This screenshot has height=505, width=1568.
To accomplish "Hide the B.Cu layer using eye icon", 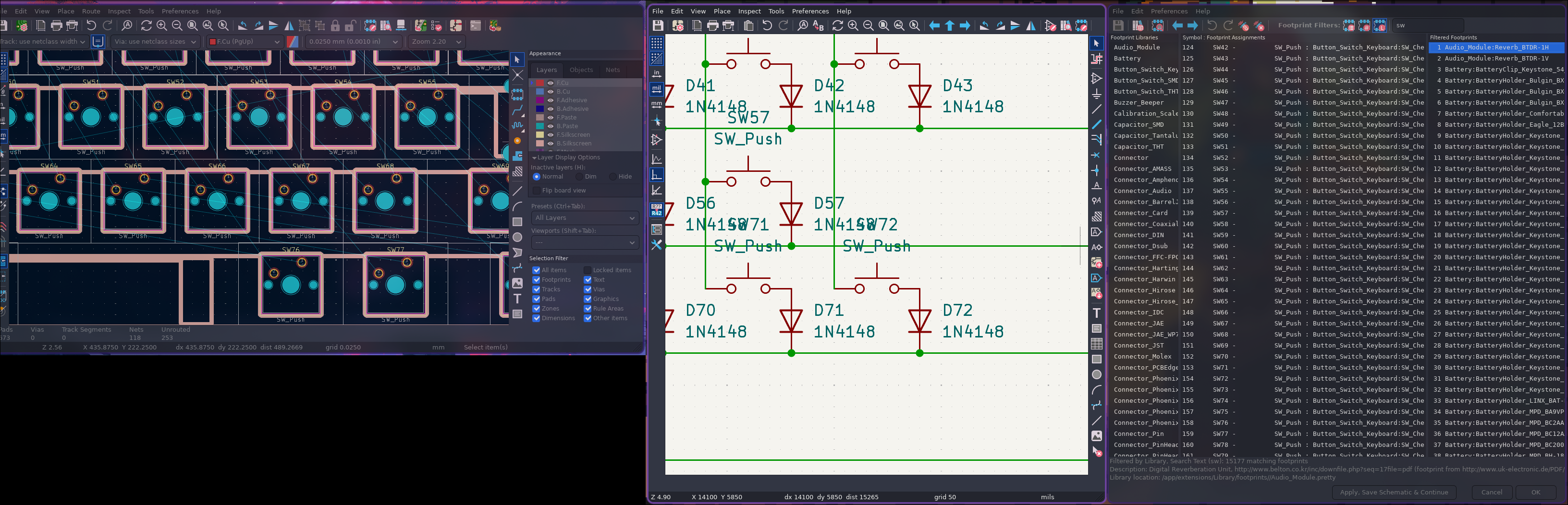I will pos(550,92).
